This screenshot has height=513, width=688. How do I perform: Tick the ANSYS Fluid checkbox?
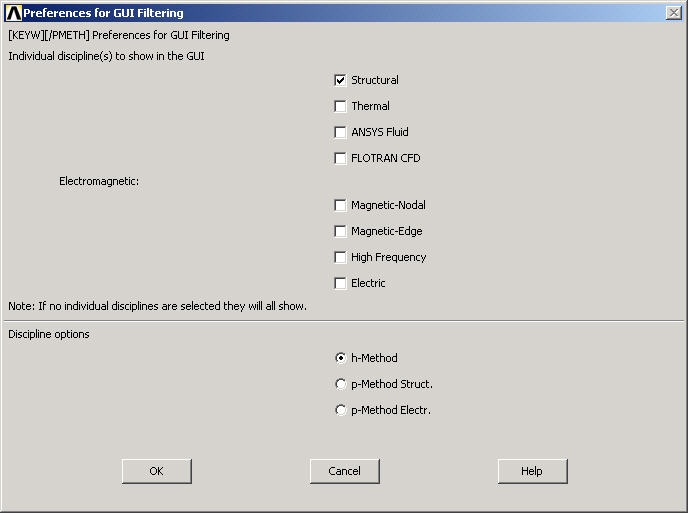(x=340, y=132)
